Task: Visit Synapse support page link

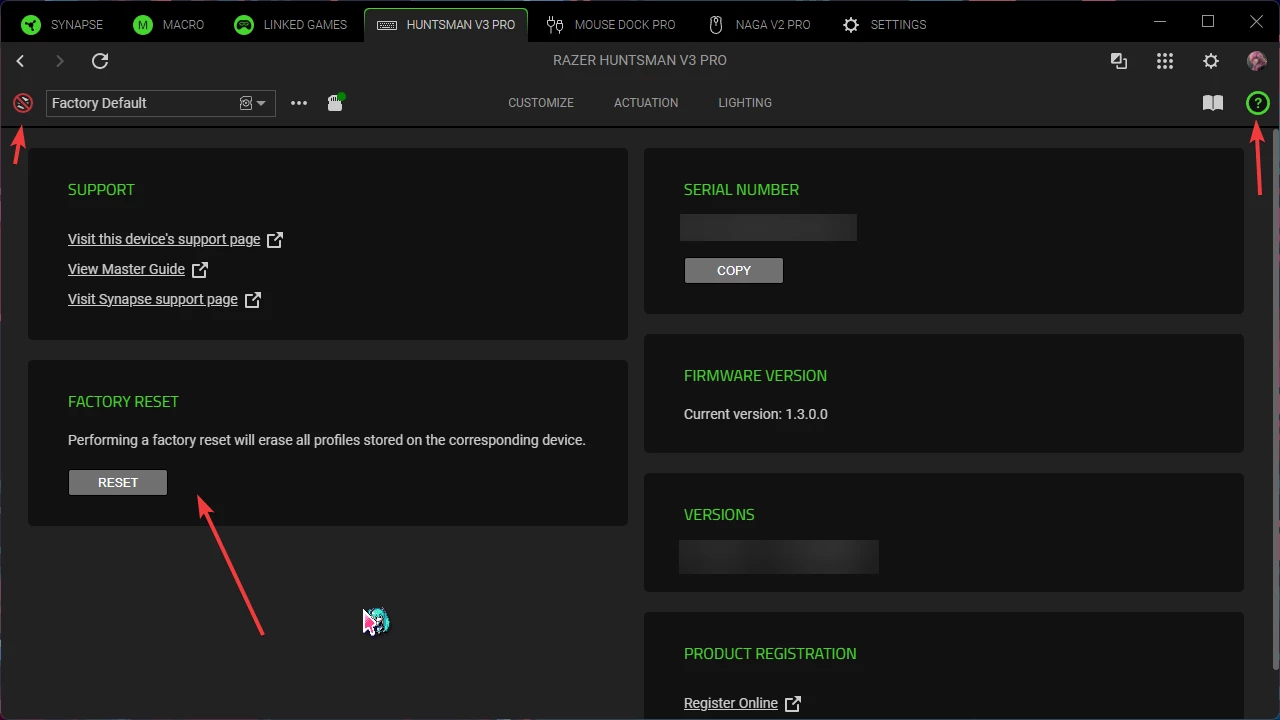Action: click(164, 299)
